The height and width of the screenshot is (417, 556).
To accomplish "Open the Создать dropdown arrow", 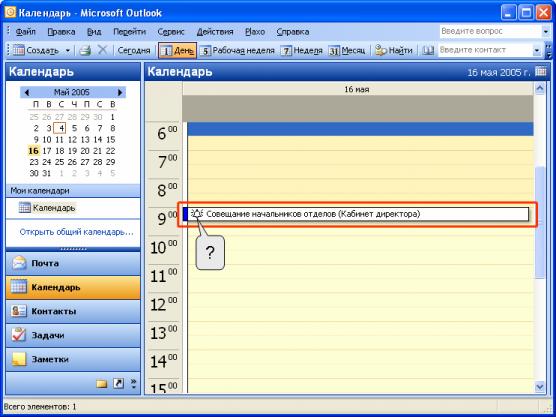I will coord(68,51).
